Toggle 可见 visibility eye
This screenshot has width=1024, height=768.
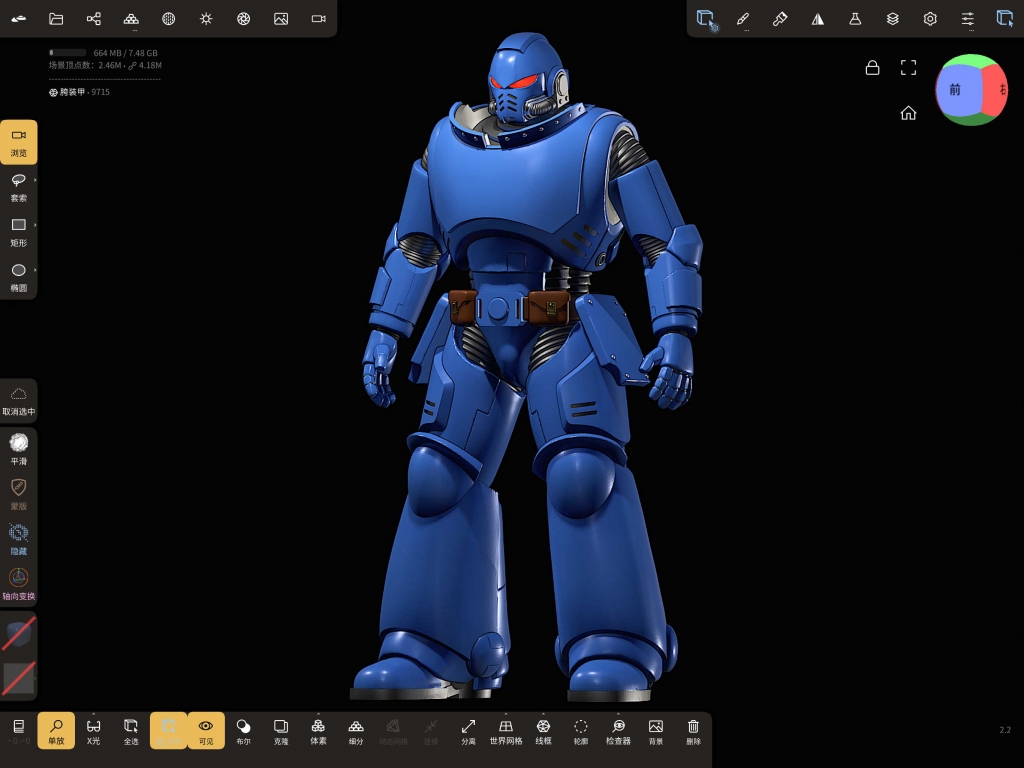pos(206,730)
